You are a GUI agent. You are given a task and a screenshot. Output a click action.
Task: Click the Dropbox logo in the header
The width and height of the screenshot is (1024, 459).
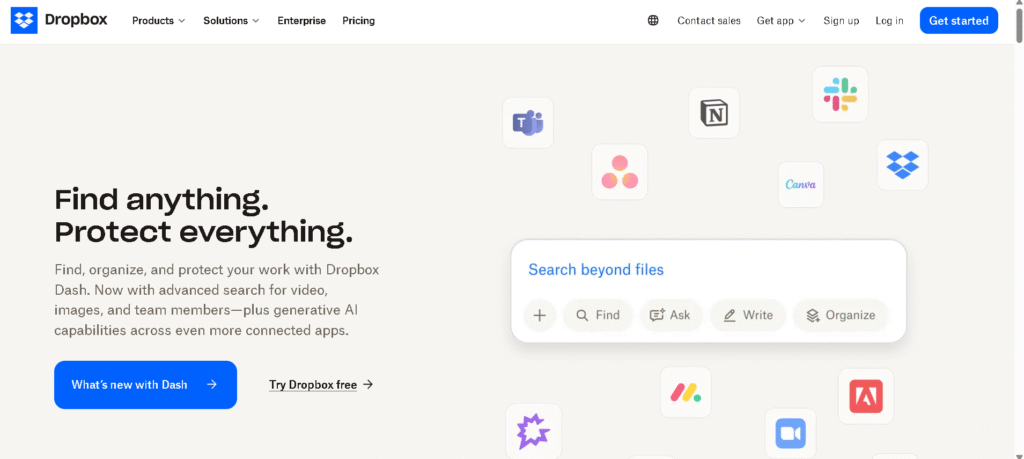tap(59, 21)
